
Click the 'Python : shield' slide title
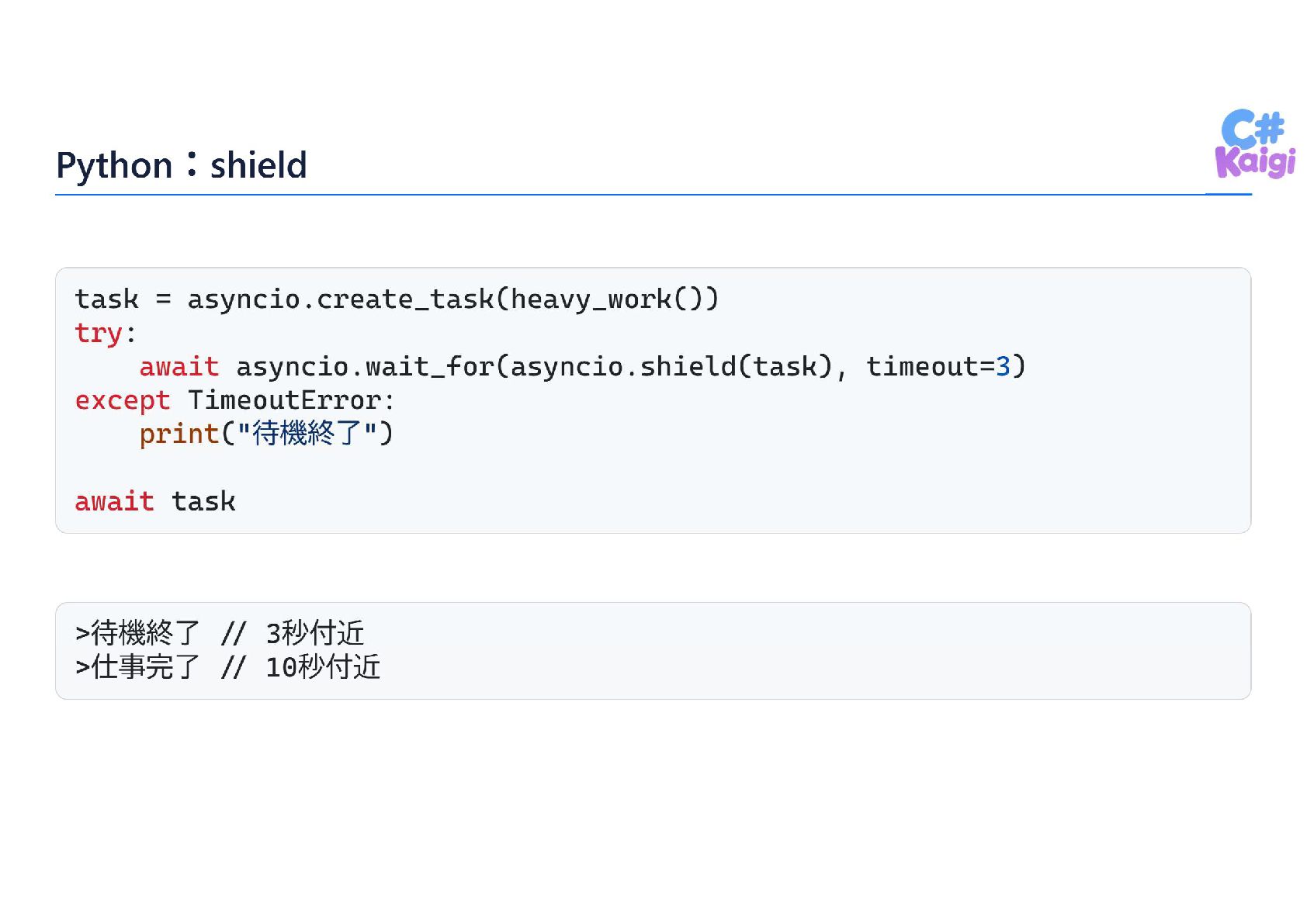[x=182, y=165]
